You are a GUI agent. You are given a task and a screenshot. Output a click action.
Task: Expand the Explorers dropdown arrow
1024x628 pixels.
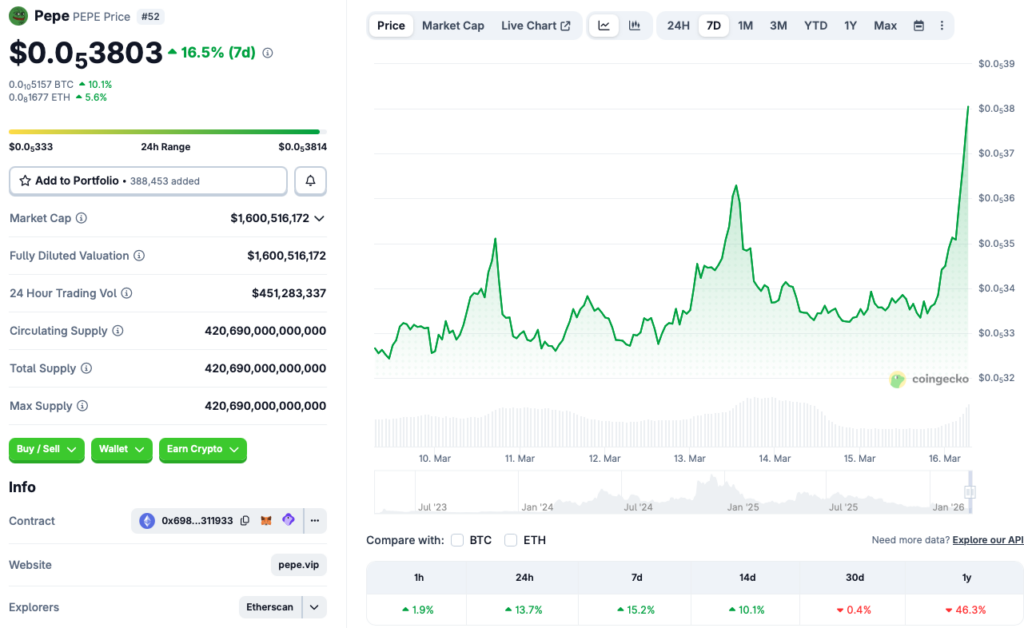(x=315, y=607)
